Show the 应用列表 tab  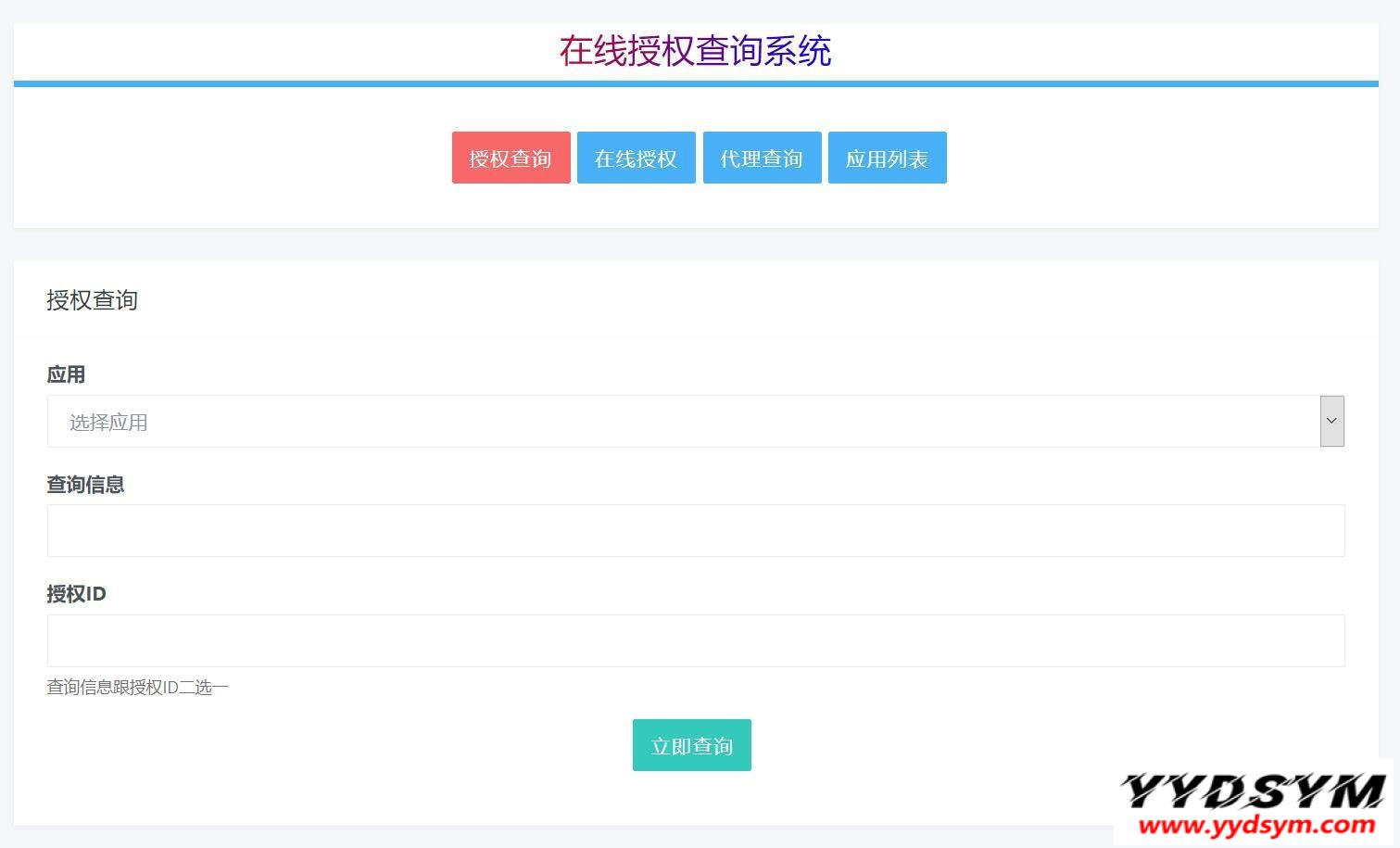887,158
